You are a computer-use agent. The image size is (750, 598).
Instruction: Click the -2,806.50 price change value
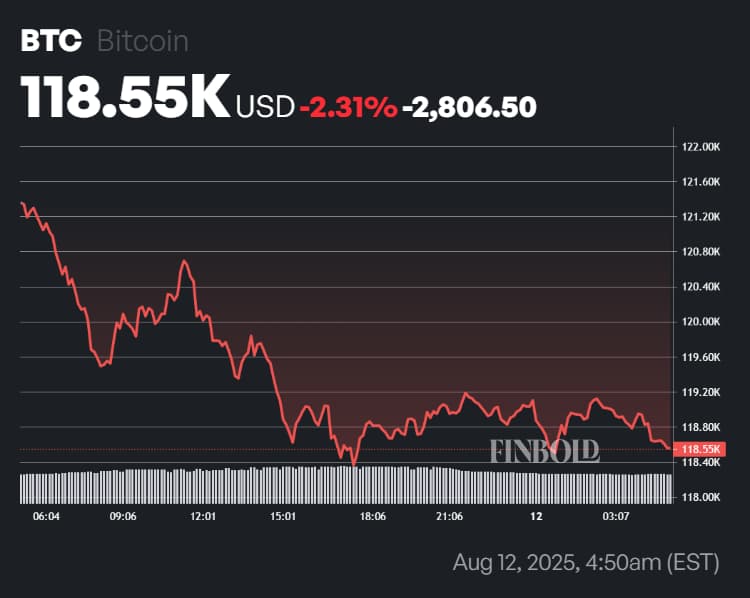click(x=469, y=105)
